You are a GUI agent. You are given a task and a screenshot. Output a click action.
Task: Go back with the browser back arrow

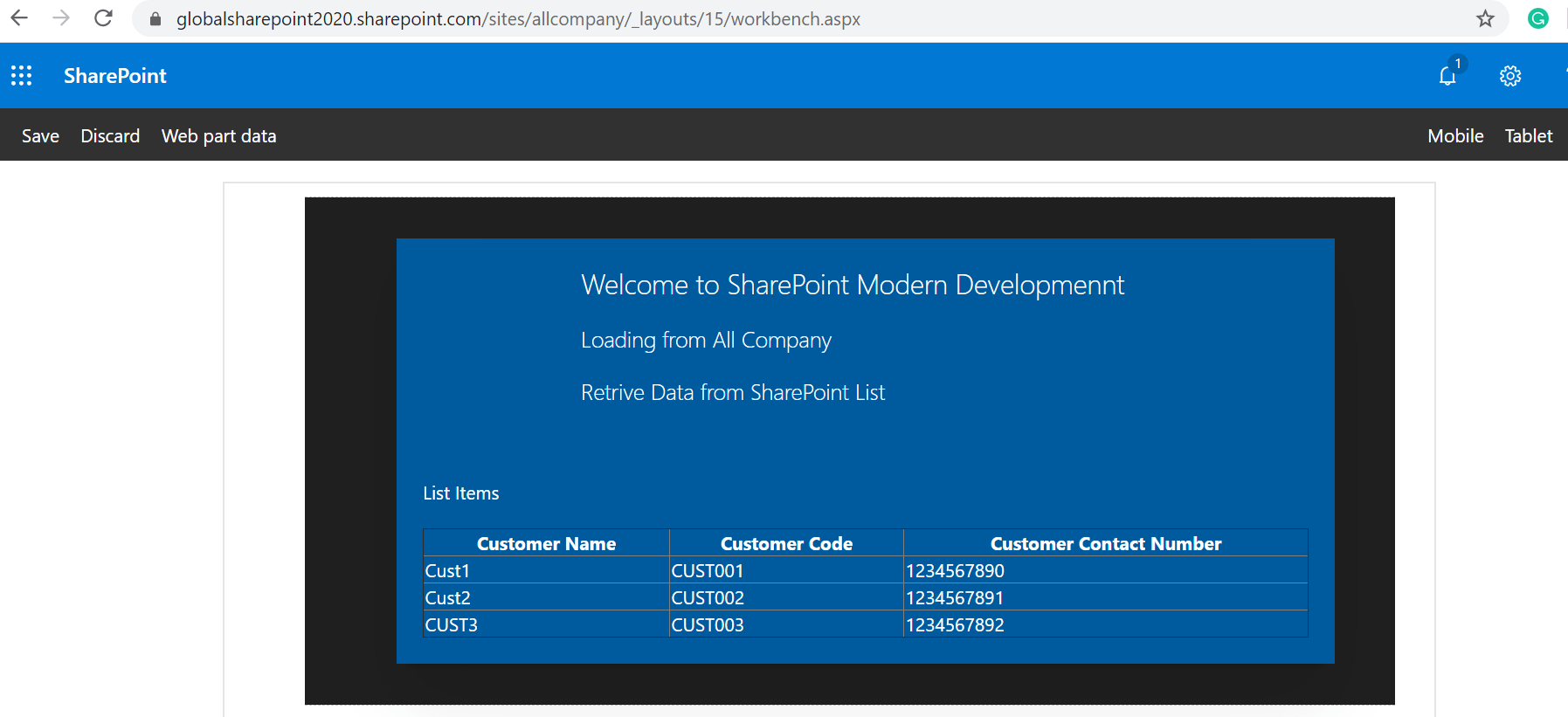click(19, 18)
